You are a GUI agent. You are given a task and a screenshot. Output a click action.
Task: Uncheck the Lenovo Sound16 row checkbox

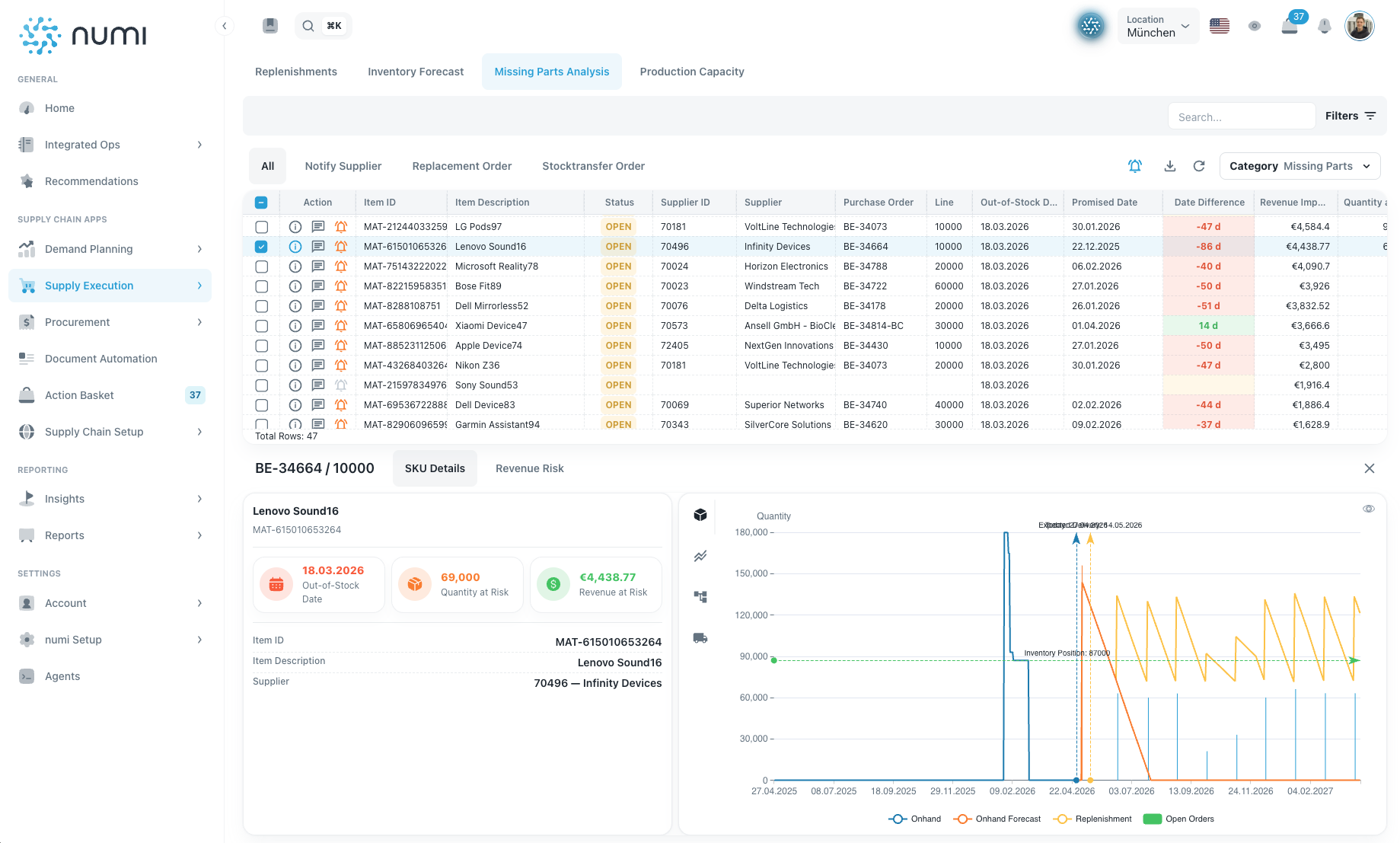pyautogui.click(x=261, y=247)
